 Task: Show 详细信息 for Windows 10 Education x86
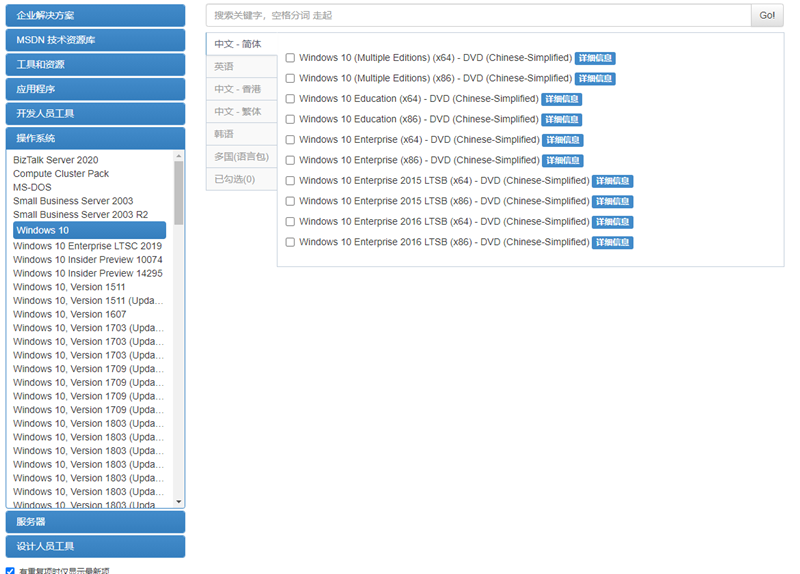pyautogui.click(x=561, y=120)
